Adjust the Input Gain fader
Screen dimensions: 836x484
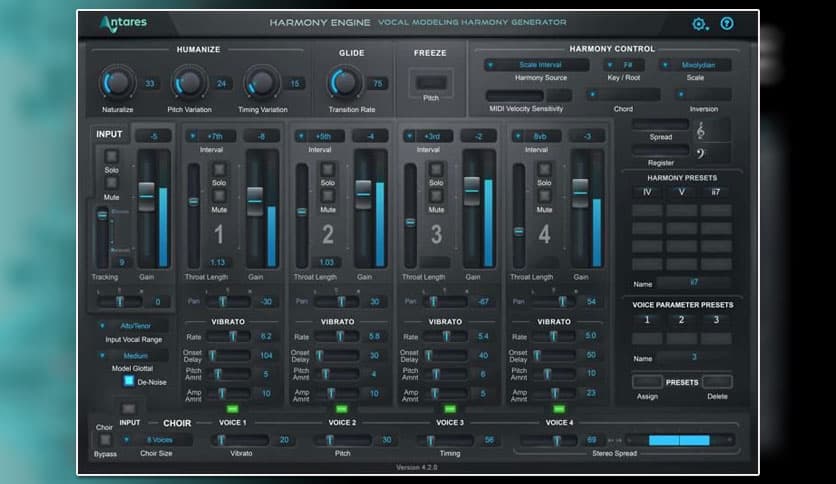click(x=146, y=196)
